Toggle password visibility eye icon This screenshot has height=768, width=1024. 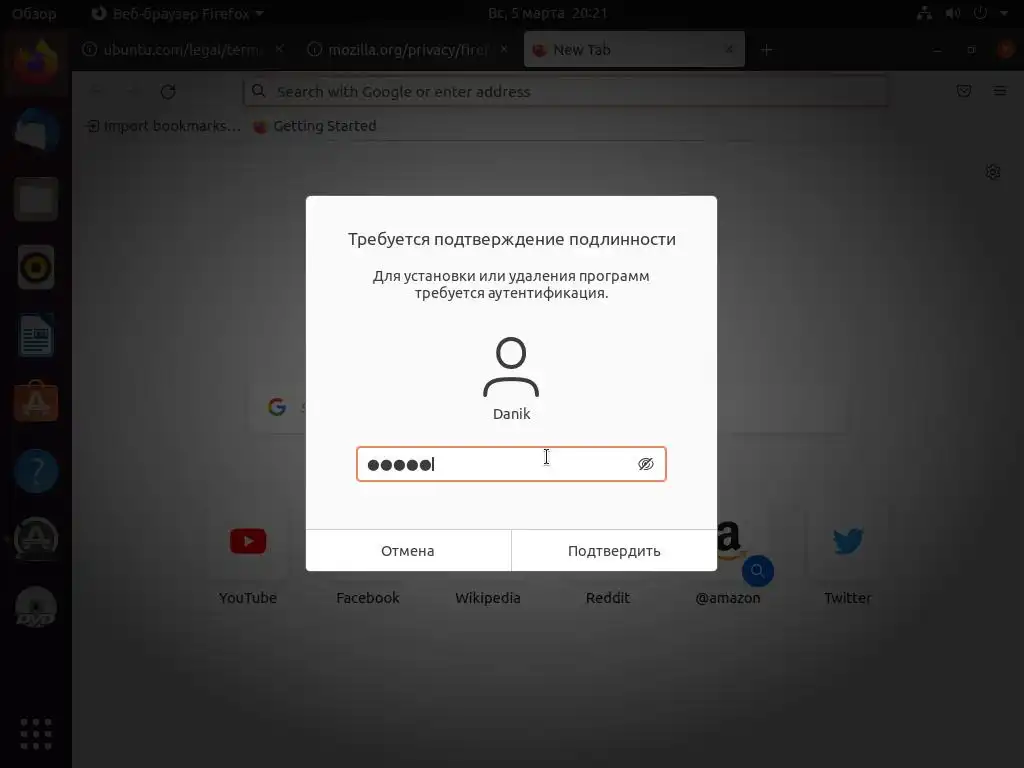[645, 464]
